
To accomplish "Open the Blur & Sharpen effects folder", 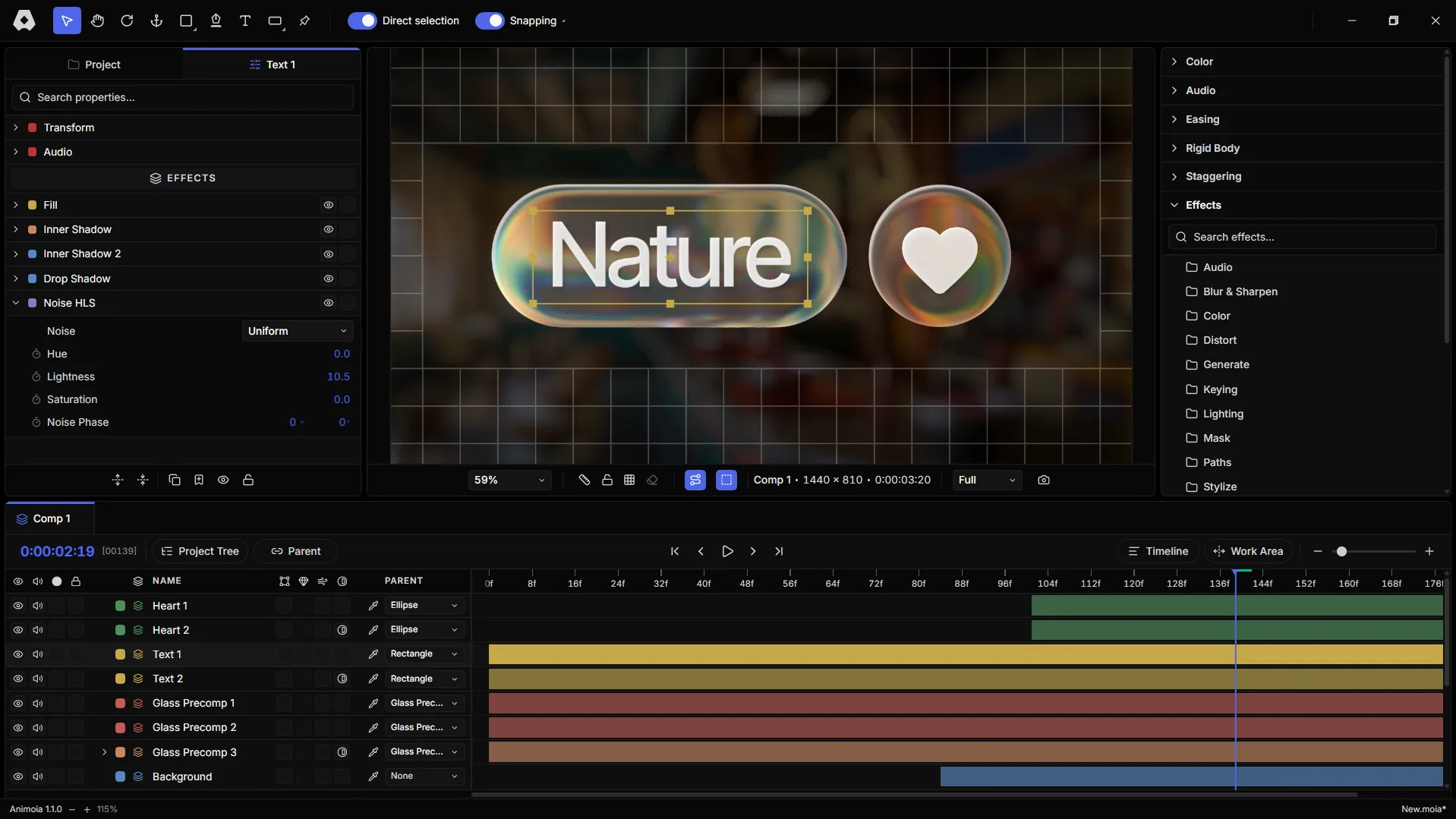I will (1232, 291).
